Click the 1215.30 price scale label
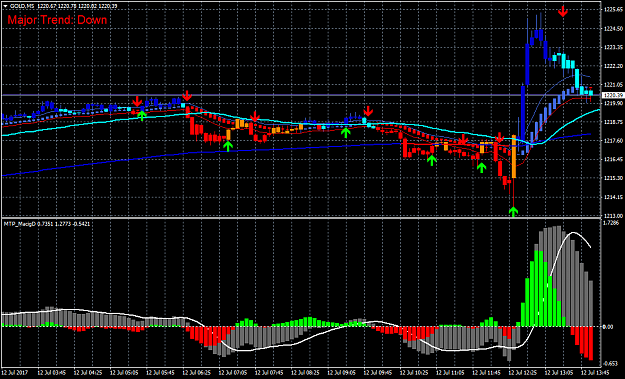Viewport: 625px width, 379px height. point(613,178)
